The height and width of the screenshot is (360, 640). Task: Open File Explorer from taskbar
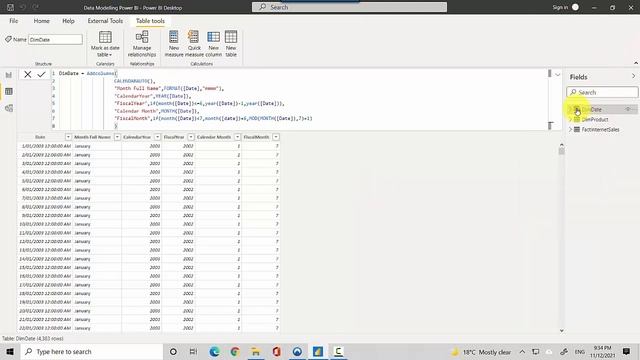[x=256, y=351]
